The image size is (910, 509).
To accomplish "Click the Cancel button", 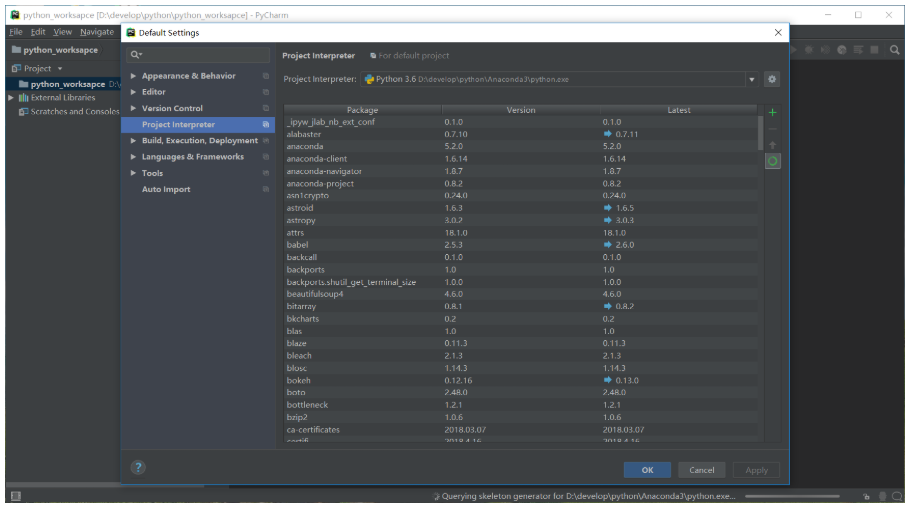I will pos(702,470).
